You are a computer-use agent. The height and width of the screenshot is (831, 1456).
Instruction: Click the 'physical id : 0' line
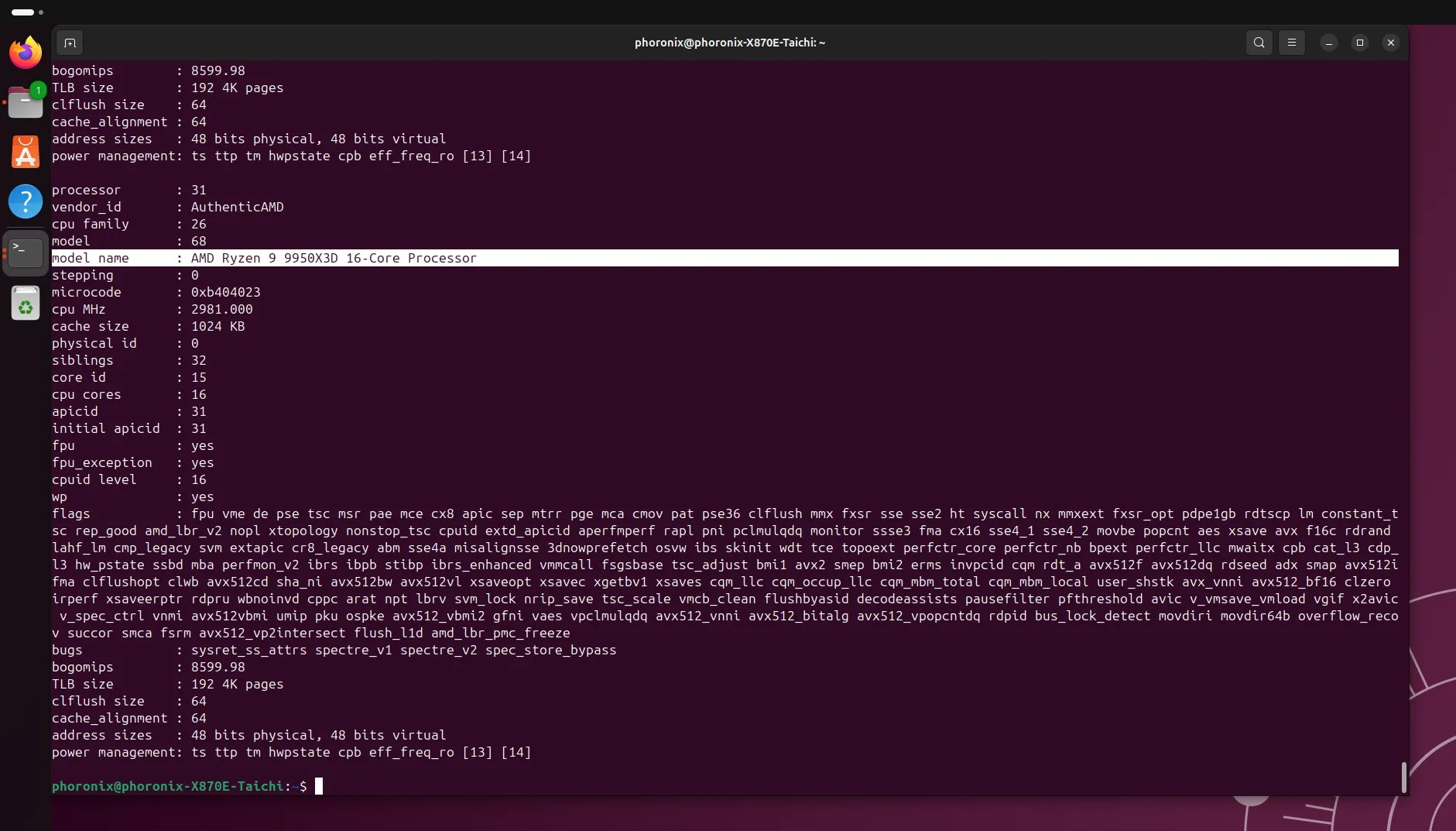point(125,343)
